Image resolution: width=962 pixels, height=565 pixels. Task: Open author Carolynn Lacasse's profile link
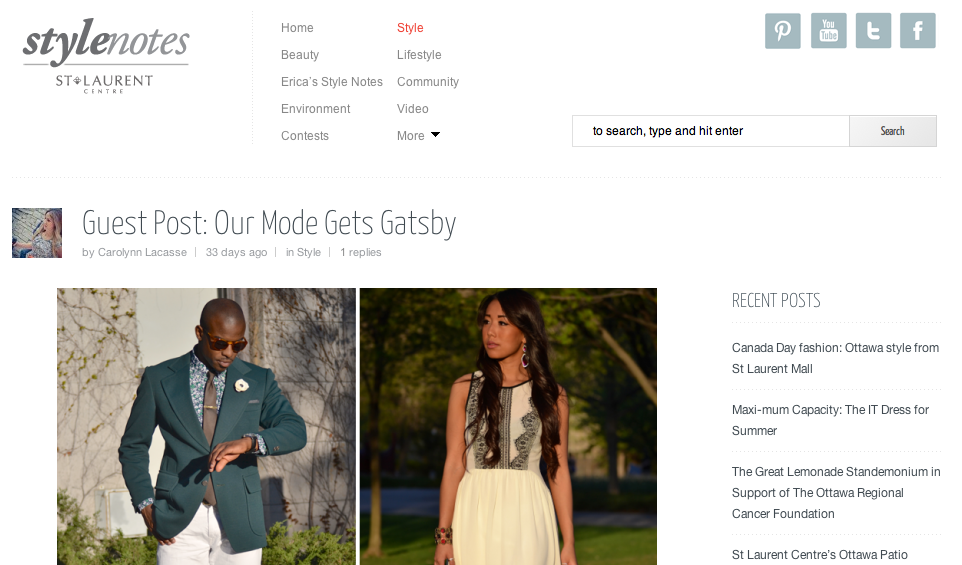[x=142, y=252]
